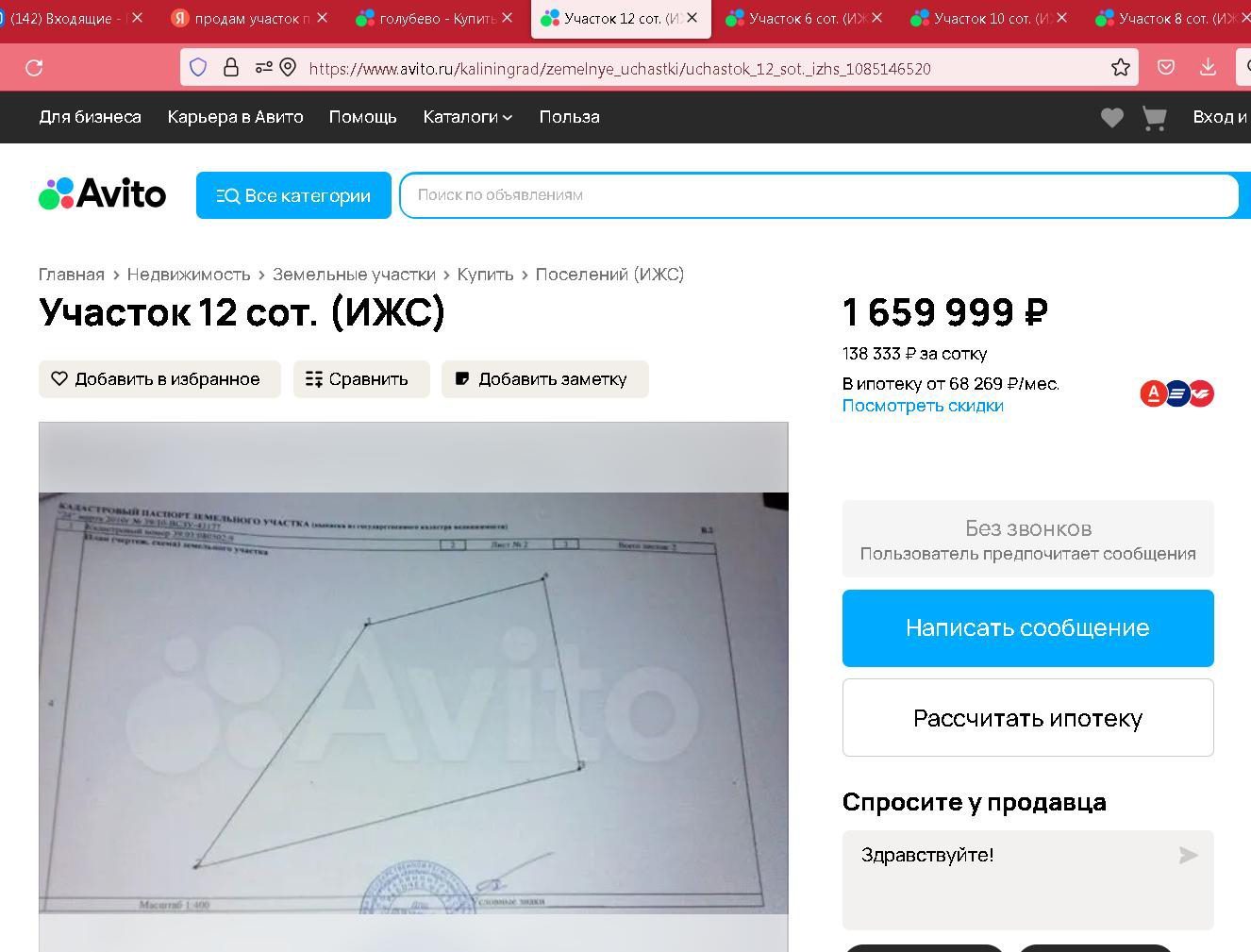Go to Главная breadcrumb
1251x952 pixels.
point(72,275)
